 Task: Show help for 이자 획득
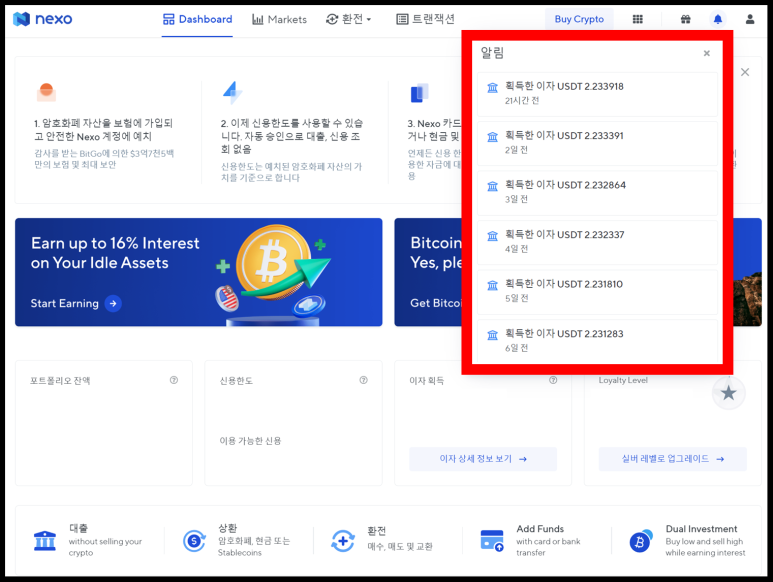point(553,380)
